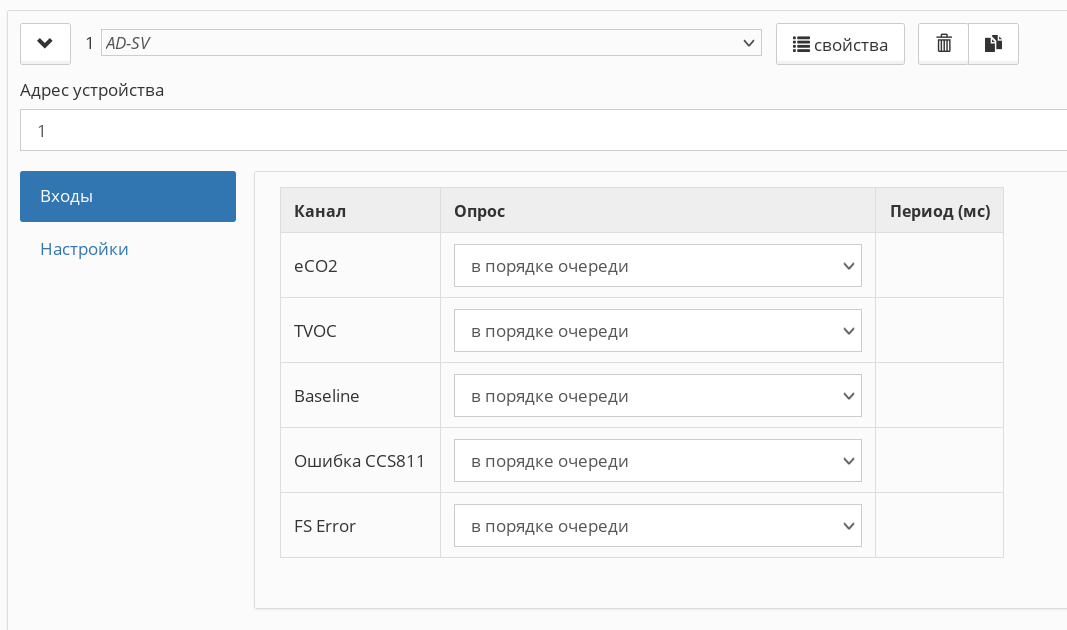
Task: Open the polling dropdown for FS Error
Action: [658, 525]
